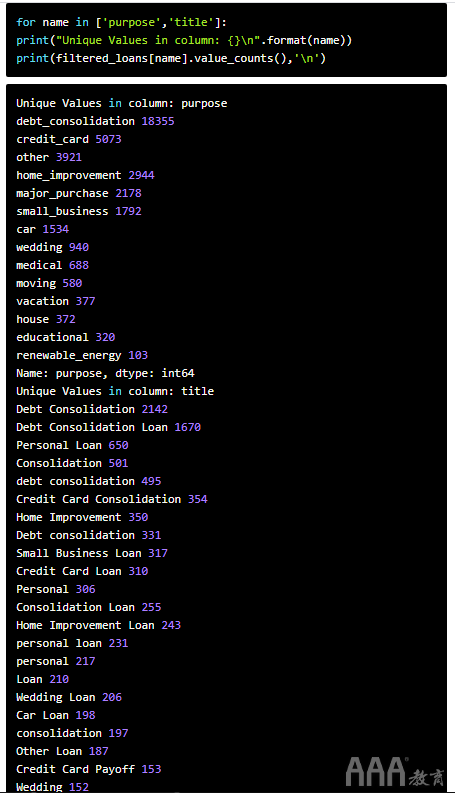Click the print Unique Values code line

[x=184, y=40]
